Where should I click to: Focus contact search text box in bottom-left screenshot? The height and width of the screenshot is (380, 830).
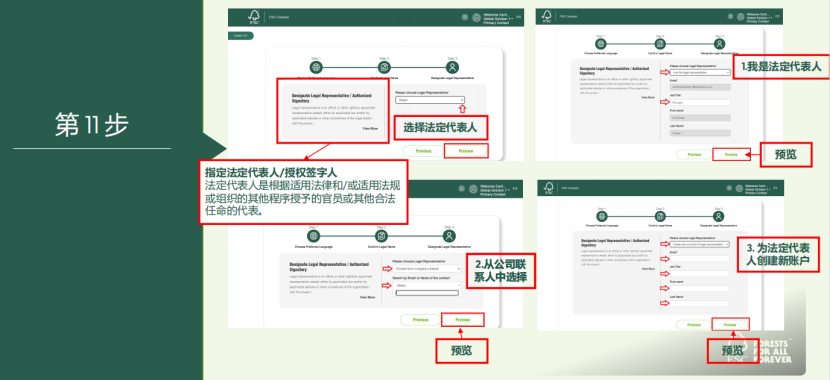pyautogui.click(x=427, y=293)
